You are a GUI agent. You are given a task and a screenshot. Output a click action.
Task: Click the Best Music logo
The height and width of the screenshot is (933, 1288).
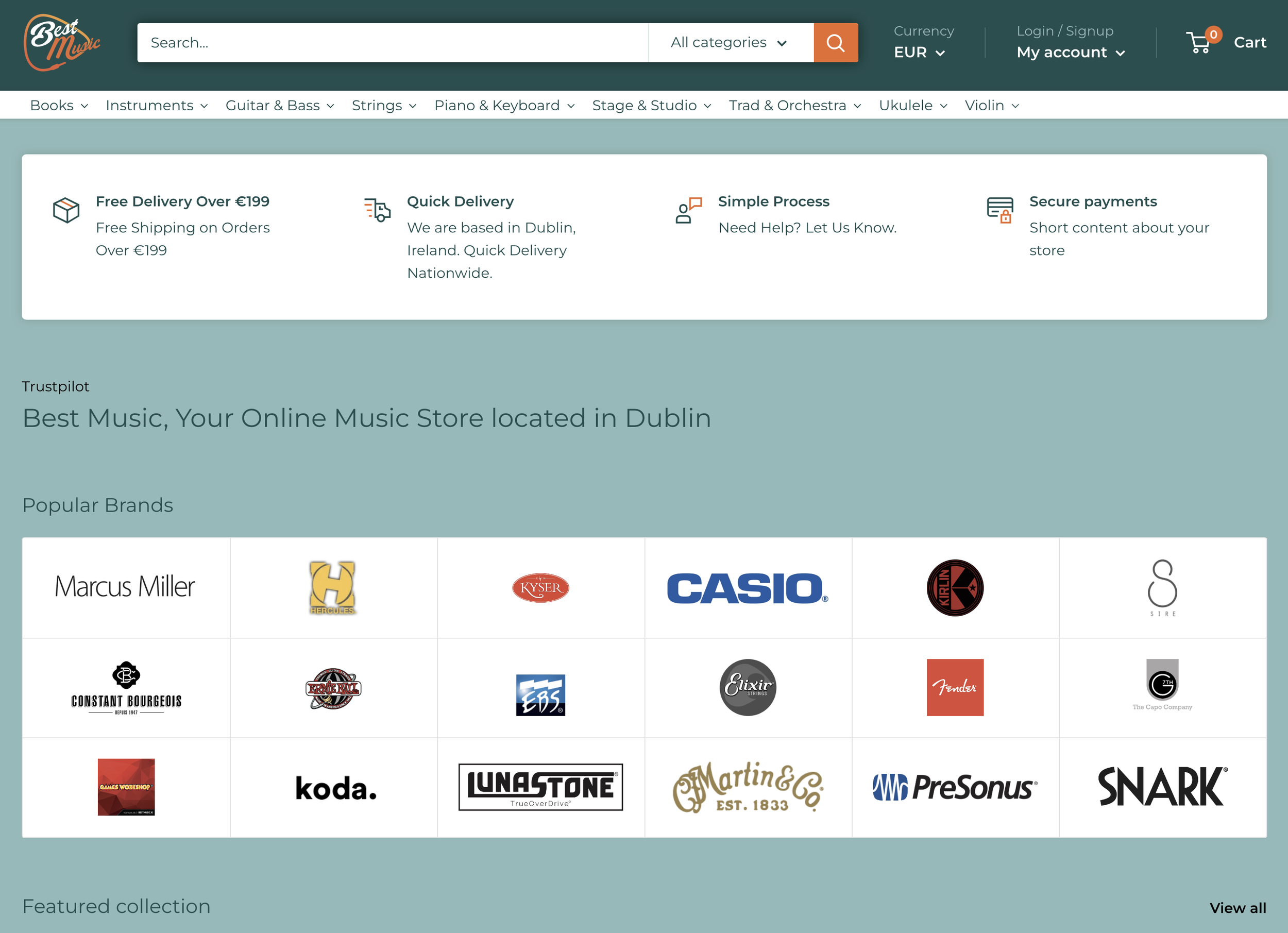coord(61,43)
